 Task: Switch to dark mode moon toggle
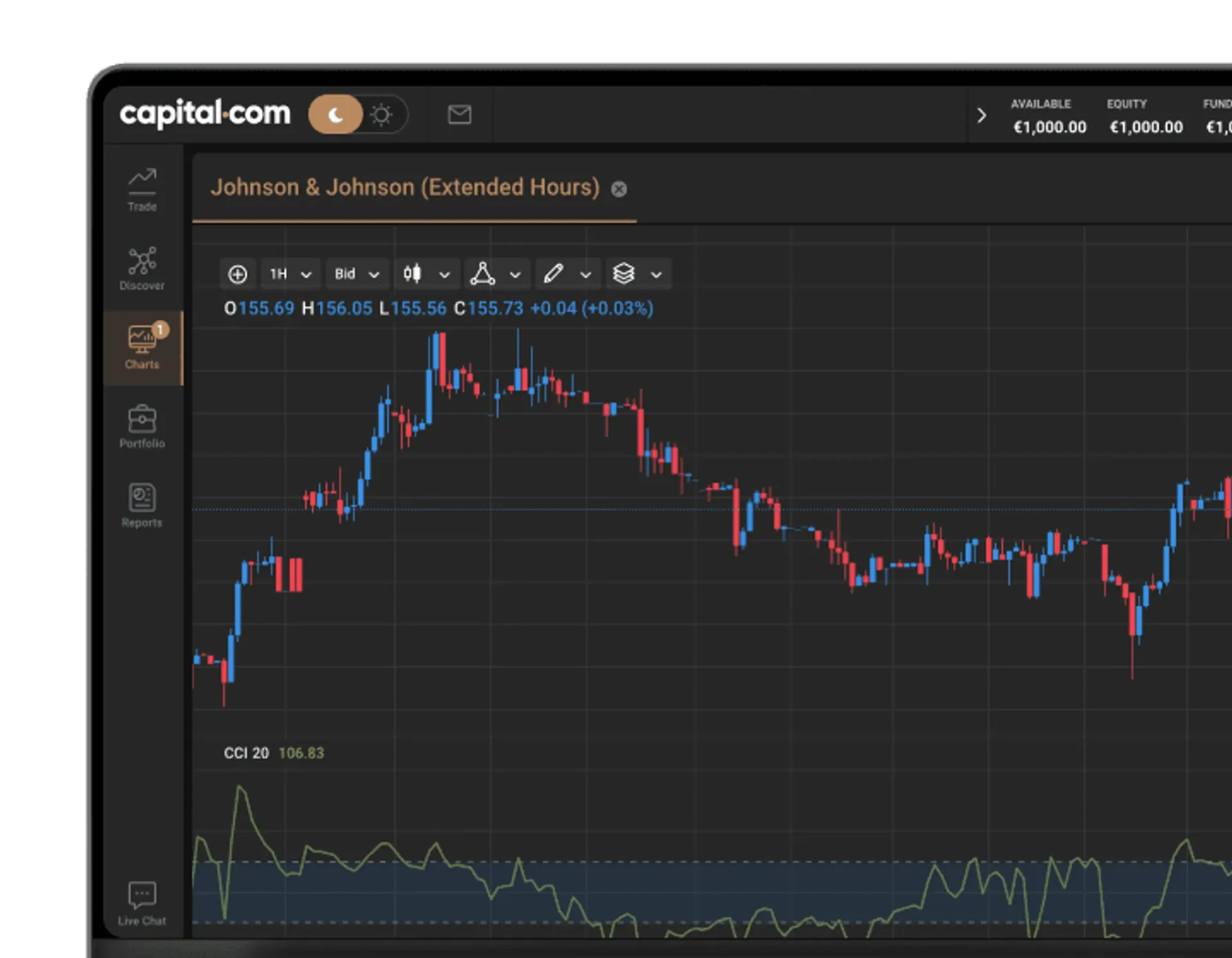click(336, 115)
